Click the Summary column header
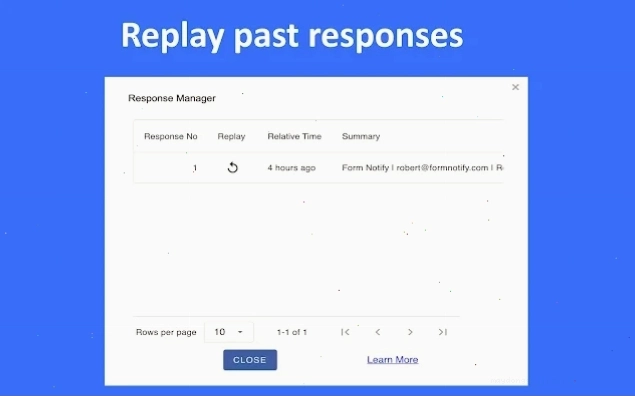Screen dimensions: 635x397 (361, 137)
